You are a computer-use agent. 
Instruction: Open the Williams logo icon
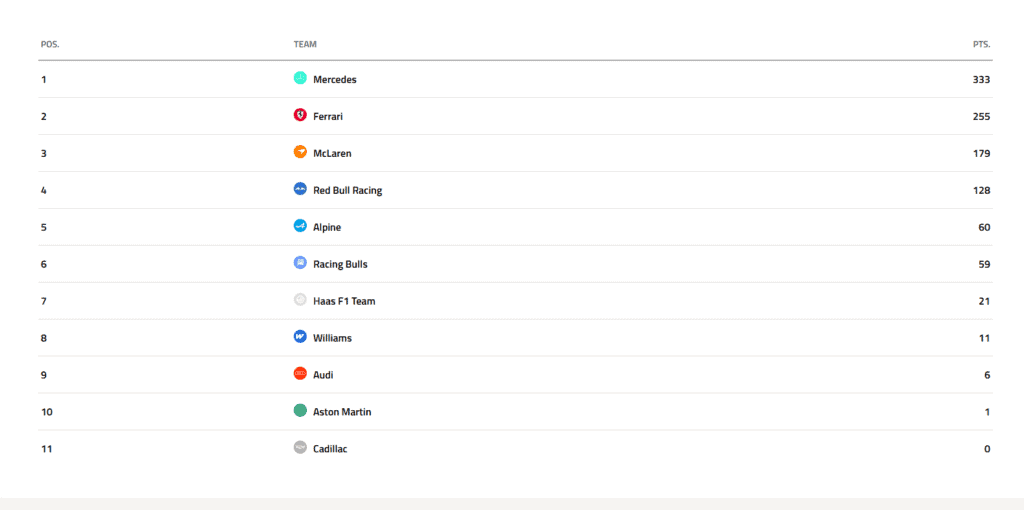(300, 337)
